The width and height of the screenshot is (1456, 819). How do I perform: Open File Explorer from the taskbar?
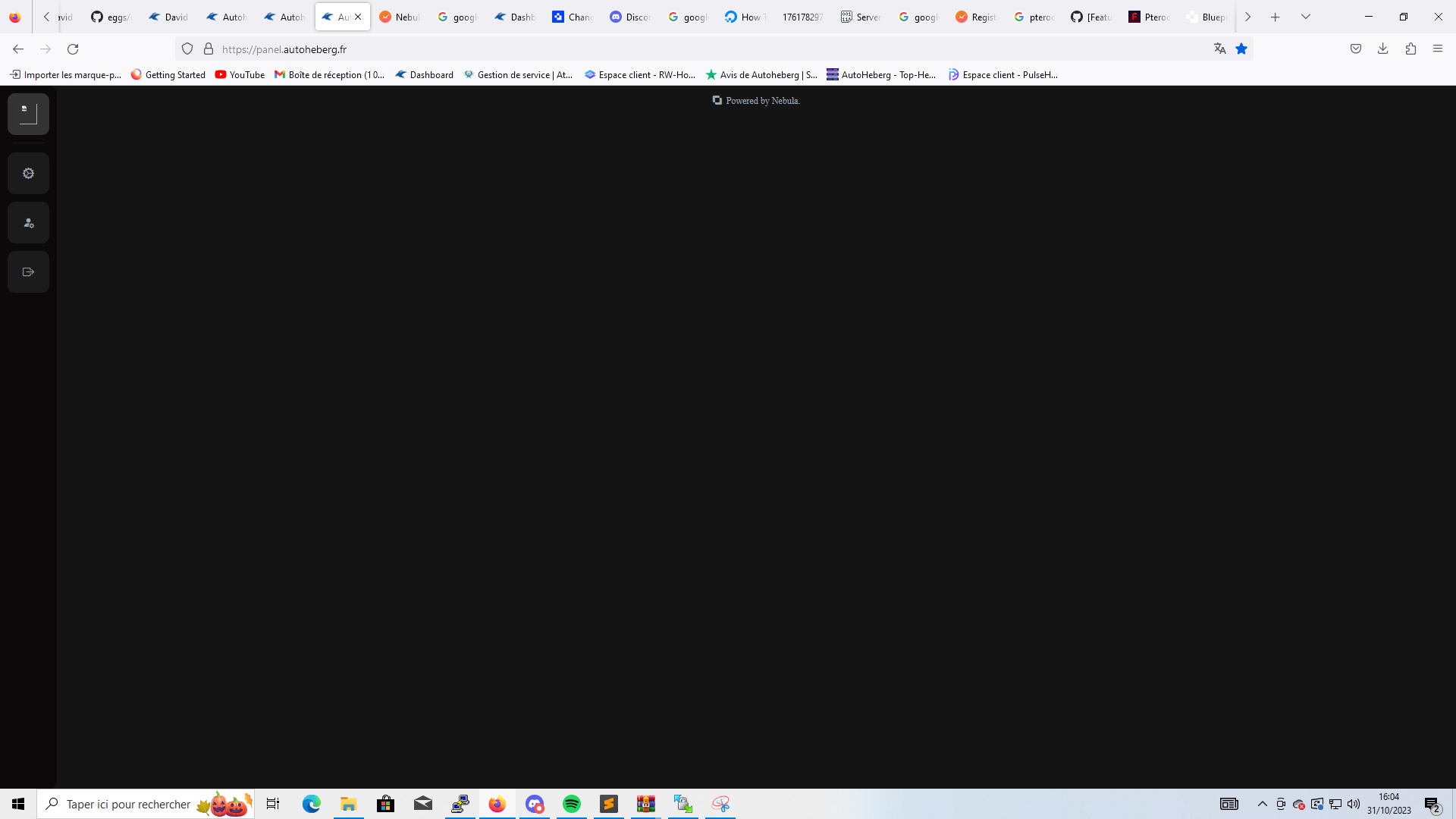point(349,804)
